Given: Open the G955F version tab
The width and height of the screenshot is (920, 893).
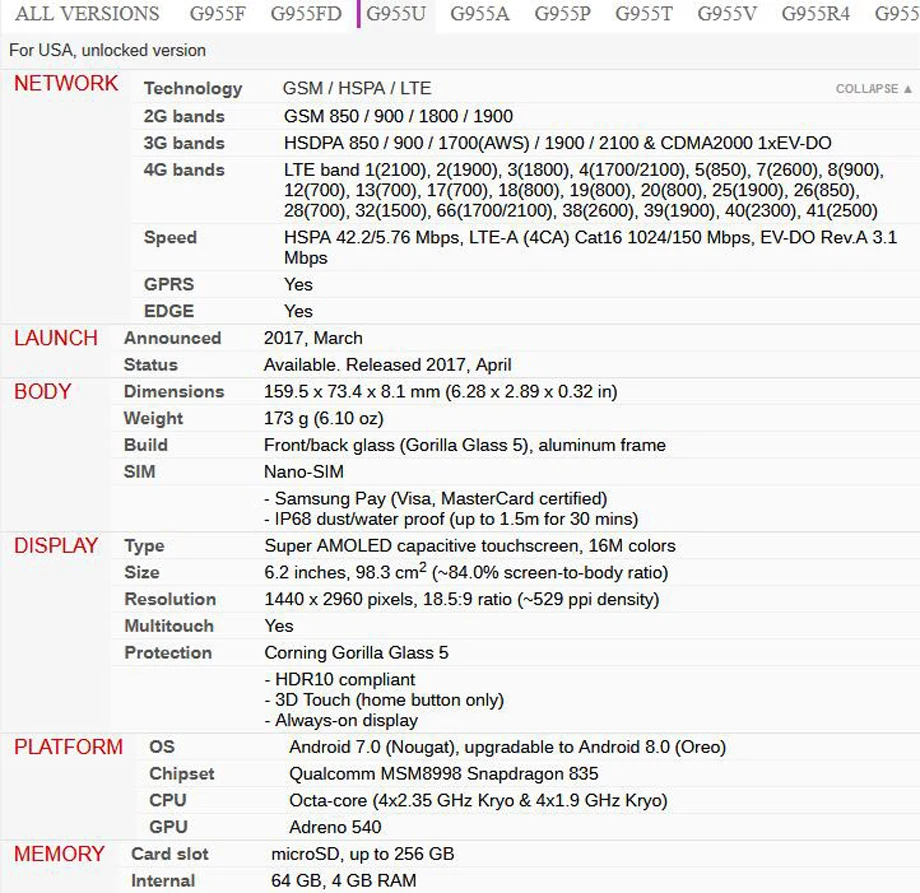Looking at the screenshot, I should [217, 13].
